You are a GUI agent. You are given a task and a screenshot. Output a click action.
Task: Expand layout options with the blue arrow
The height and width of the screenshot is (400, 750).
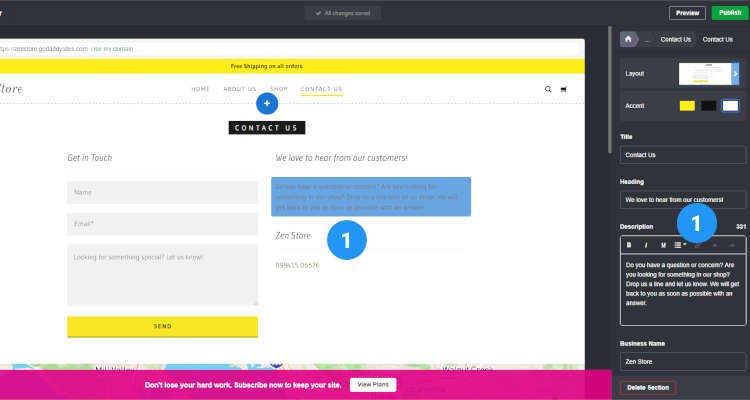(735, 74)
